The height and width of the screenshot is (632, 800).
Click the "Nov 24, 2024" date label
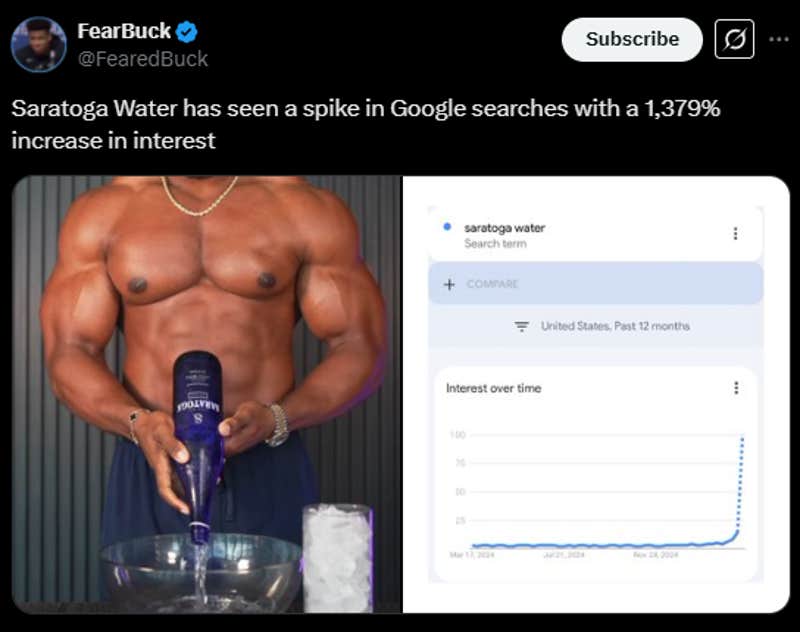[x=654, y=554]
